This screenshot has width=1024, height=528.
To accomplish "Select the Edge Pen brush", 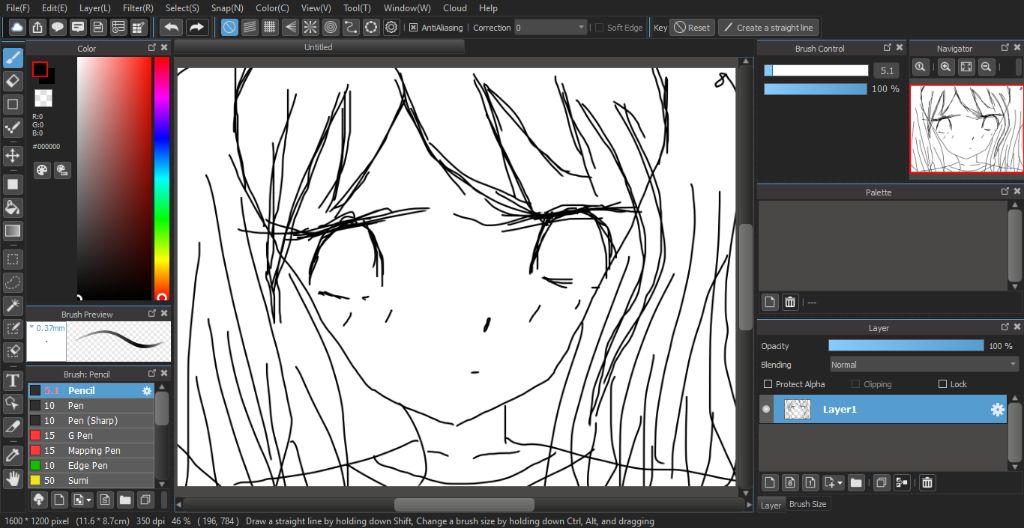I will pos(91,466).
